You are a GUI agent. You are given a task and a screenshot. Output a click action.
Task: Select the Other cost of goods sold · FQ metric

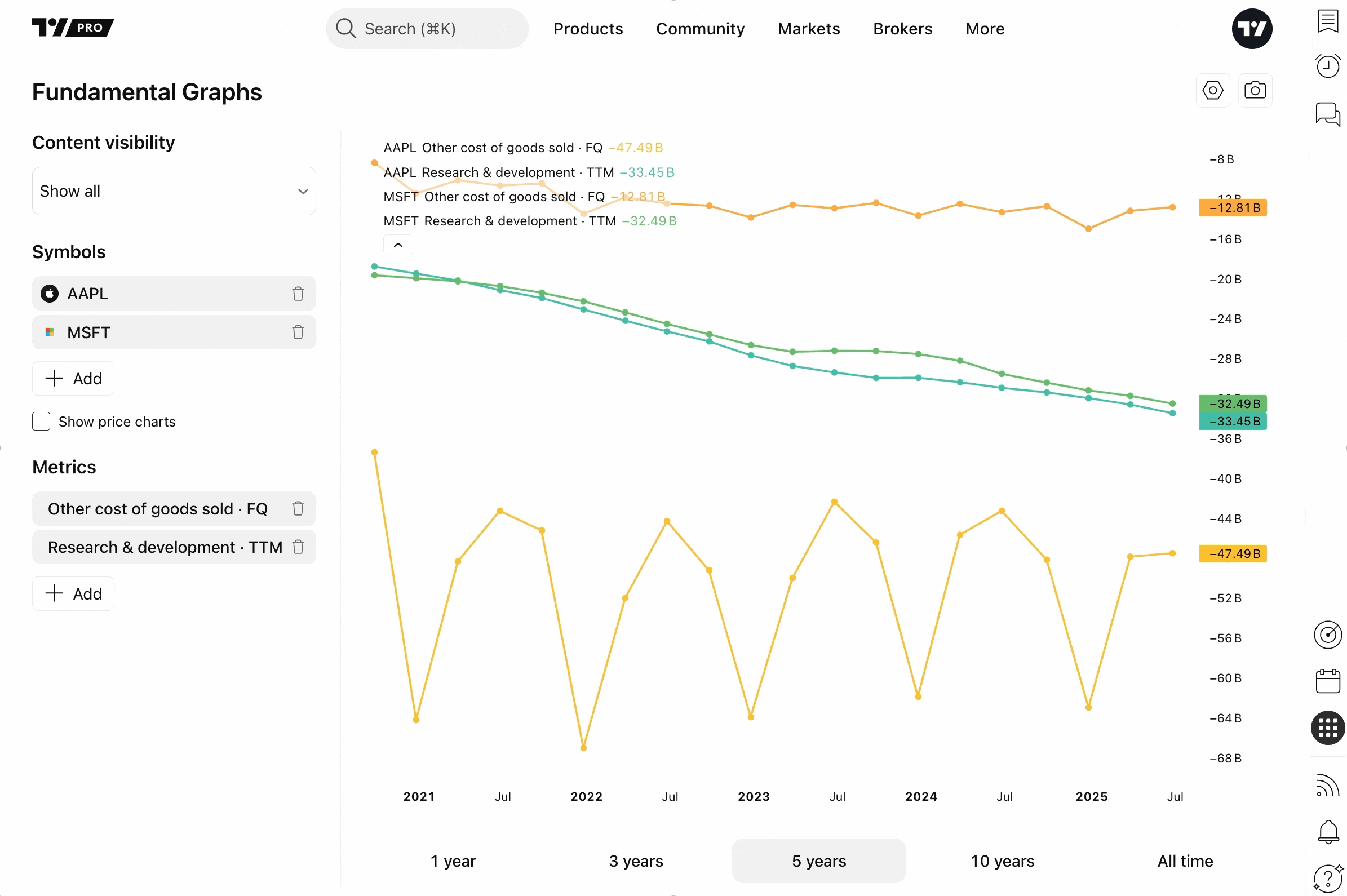click(174, 508)
